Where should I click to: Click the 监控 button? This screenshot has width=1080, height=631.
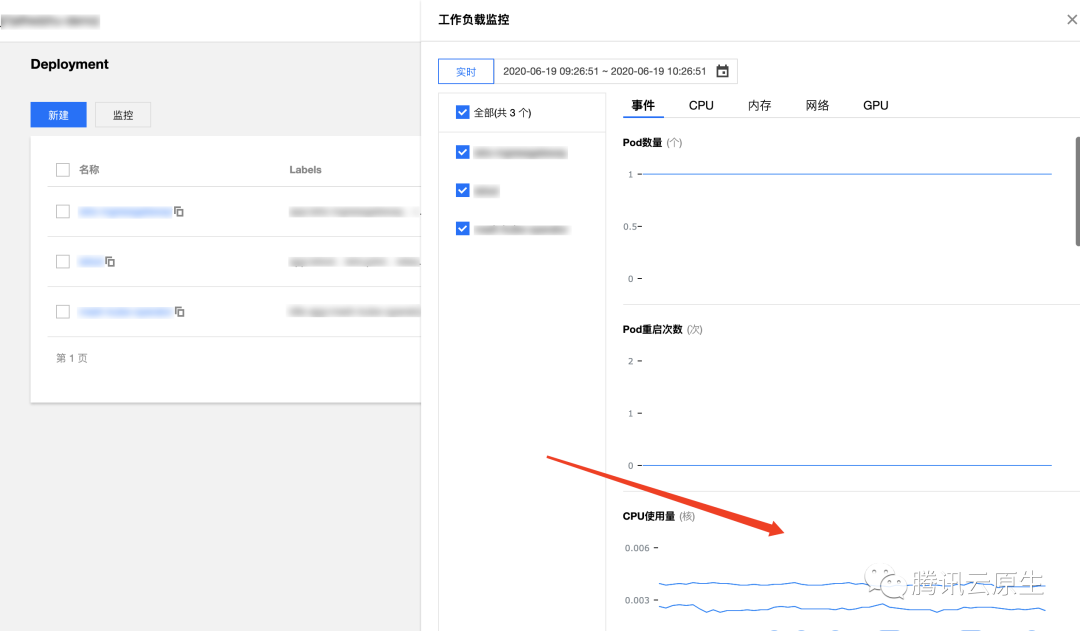[123, 115]
